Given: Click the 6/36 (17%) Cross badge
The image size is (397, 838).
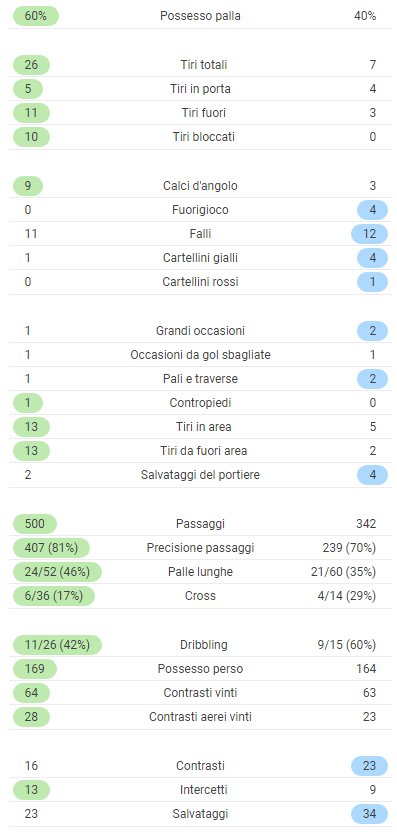Looking at the screenshot, I should click(x=53, y=596).
